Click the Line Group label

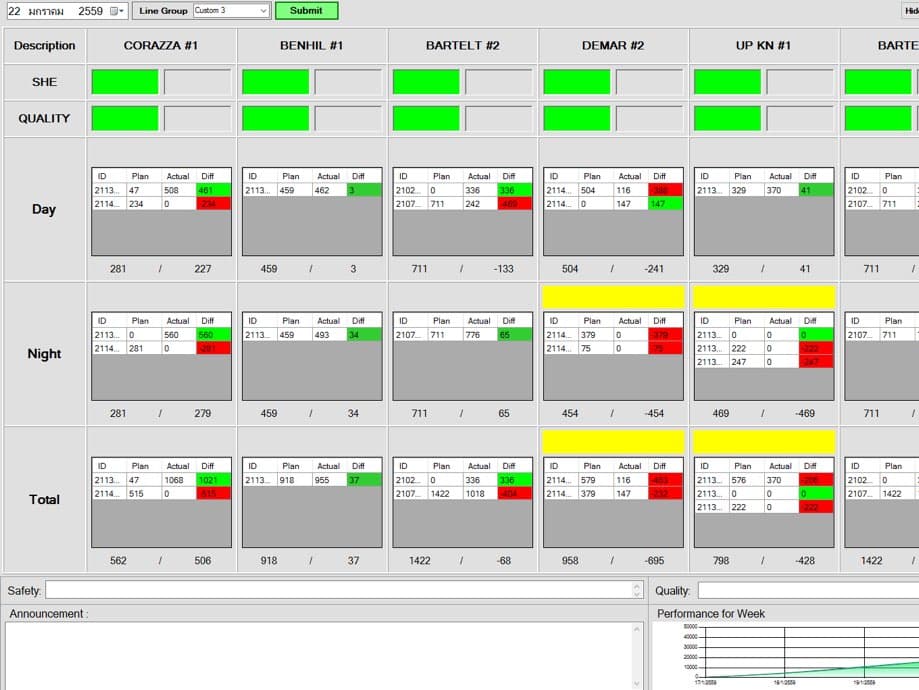click(x=163, y=11)
